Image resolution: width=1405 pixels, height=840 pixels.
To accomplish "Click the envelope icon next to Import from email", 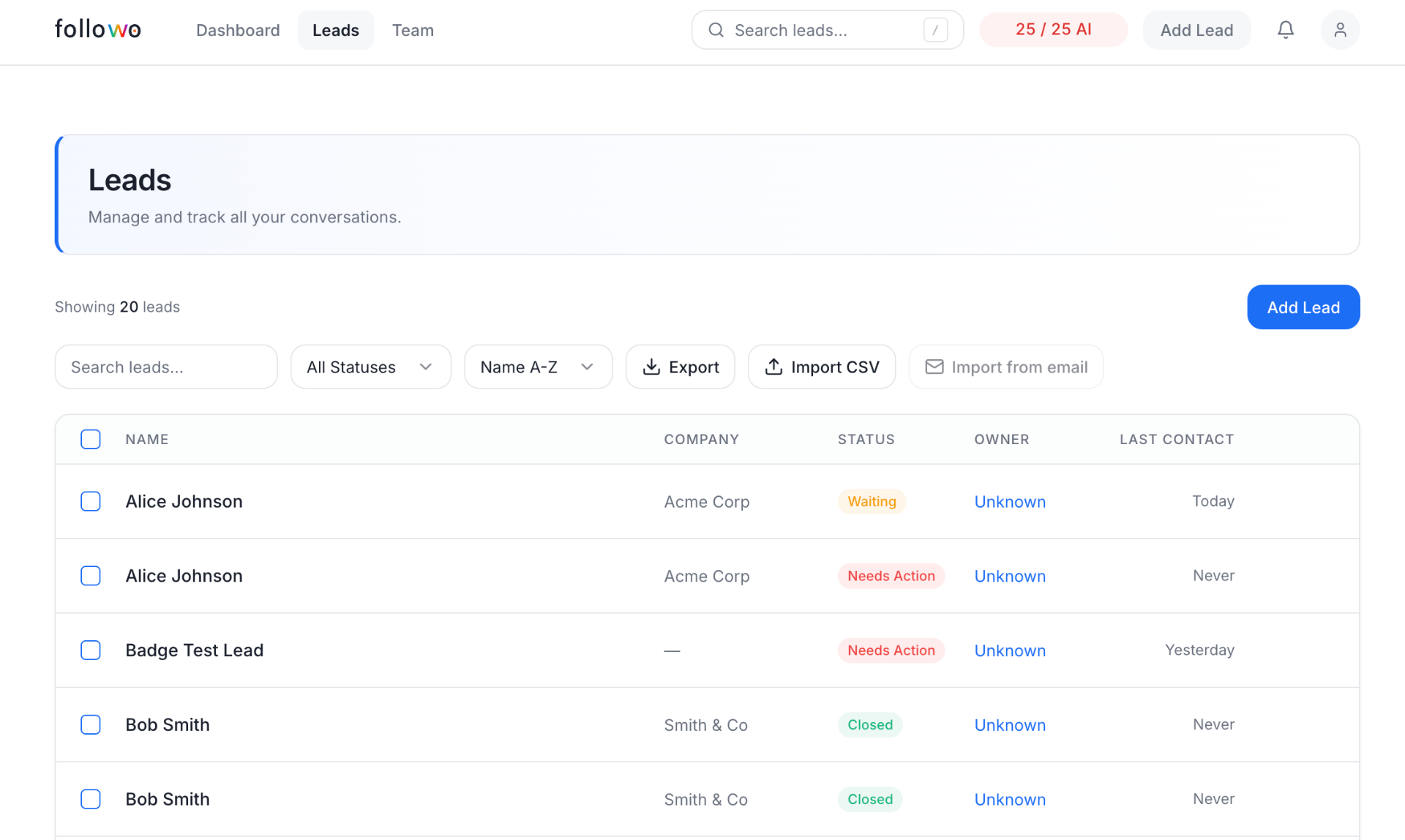I will point(934,367).
